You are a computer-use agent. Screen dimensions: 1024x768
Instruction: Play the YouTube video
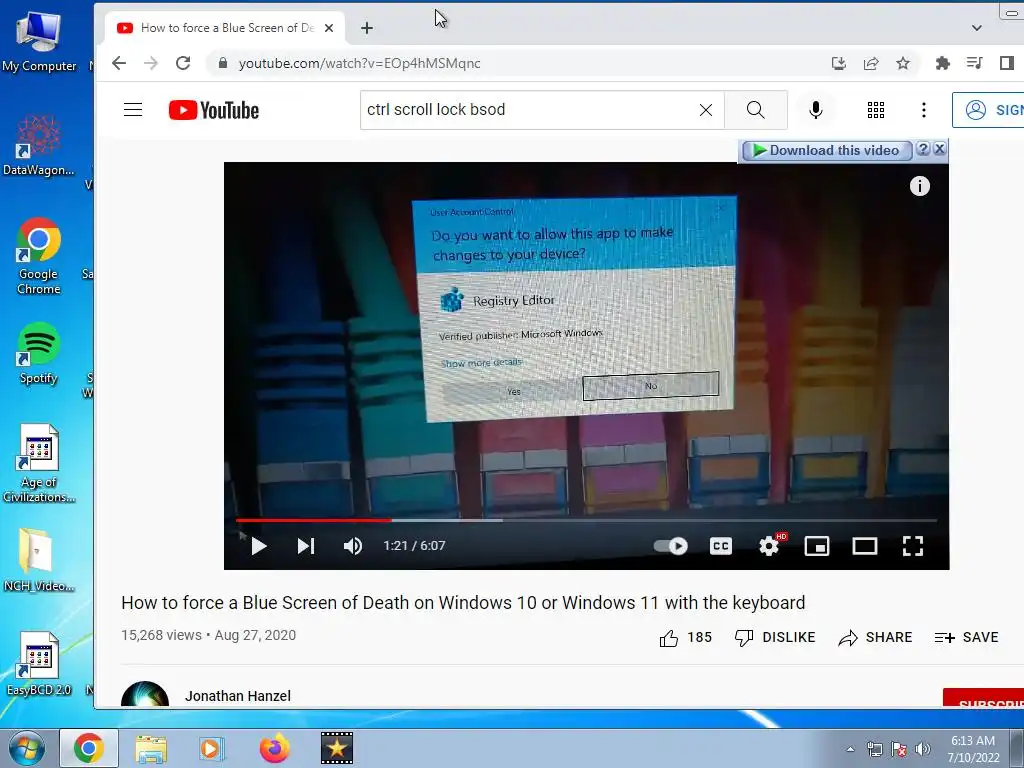coord(259,546)
